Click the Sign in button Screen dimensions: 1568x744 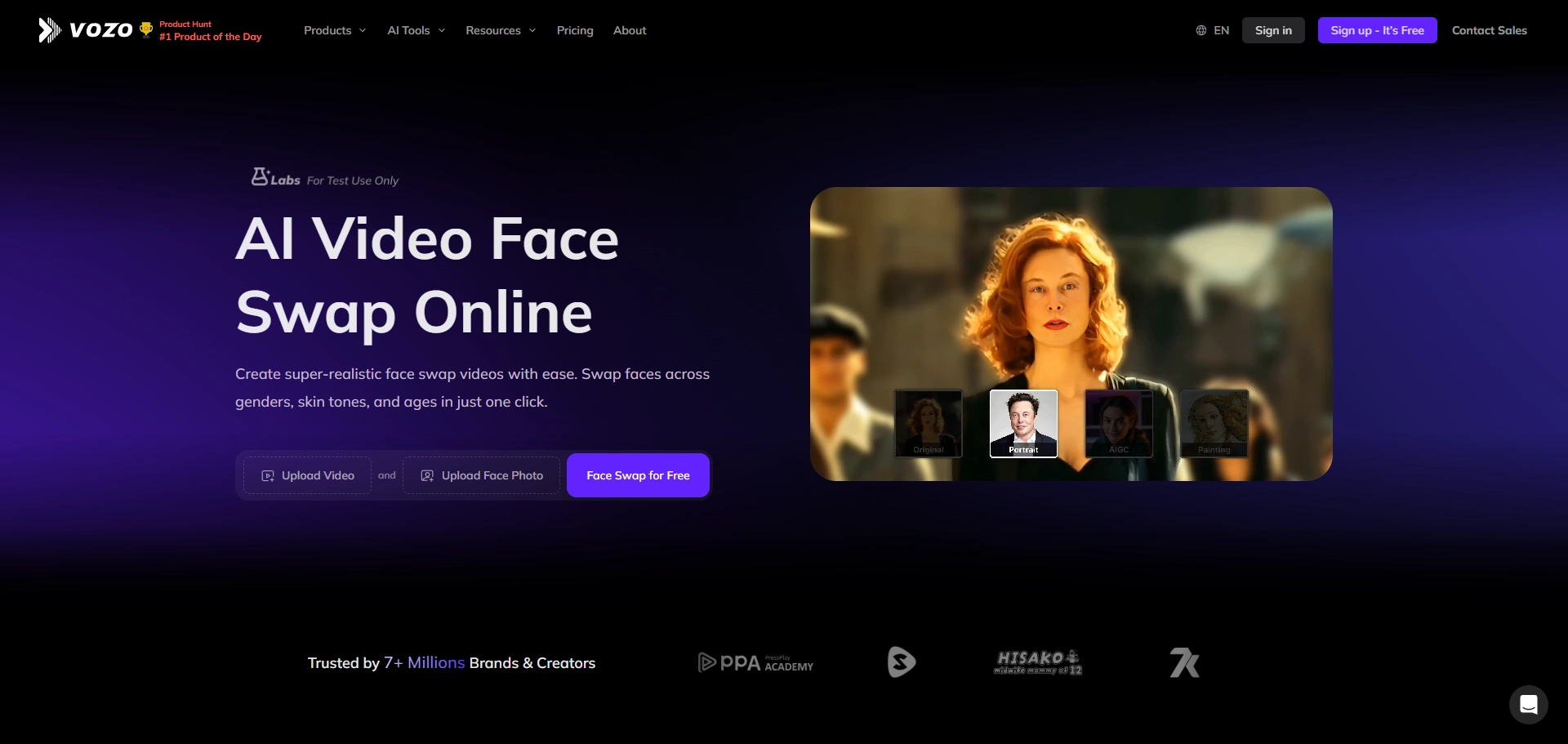click(x=1273, y=30)
